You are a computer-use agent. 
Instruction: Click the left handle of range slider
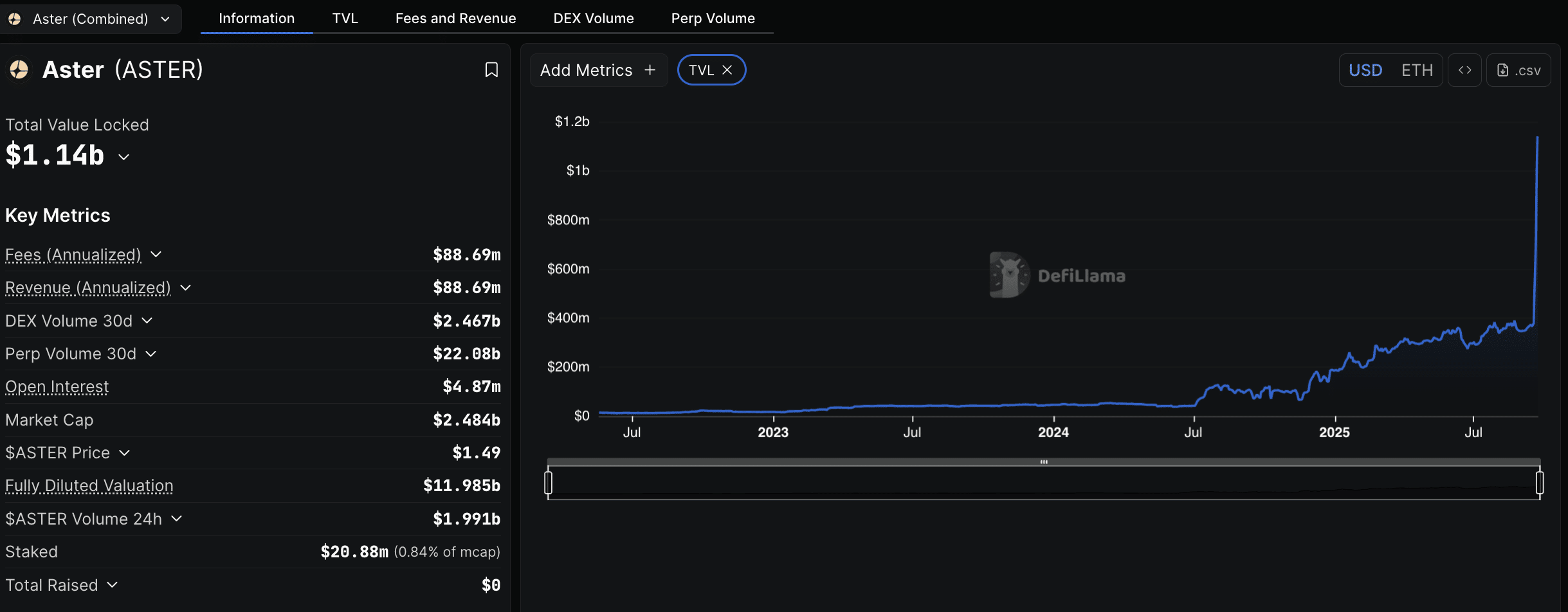(549, 482)
